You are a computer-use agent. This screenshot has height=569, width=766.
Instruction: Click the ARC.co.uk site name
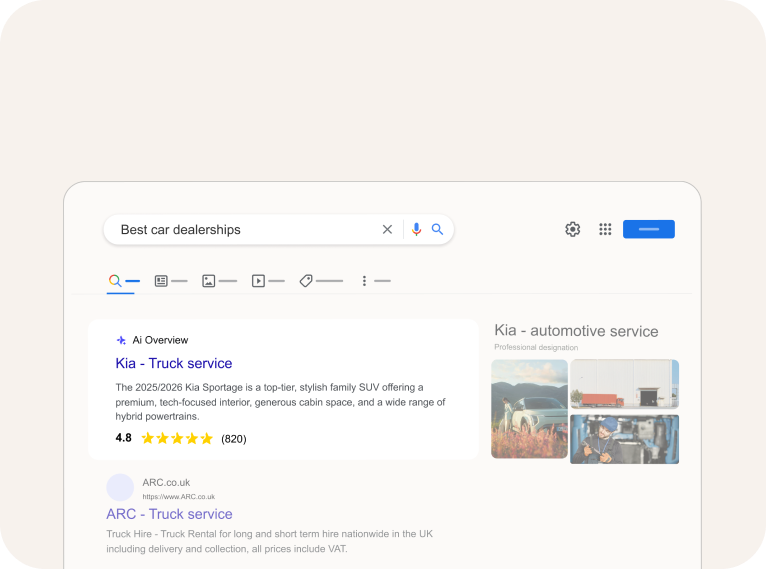[166, 483]
